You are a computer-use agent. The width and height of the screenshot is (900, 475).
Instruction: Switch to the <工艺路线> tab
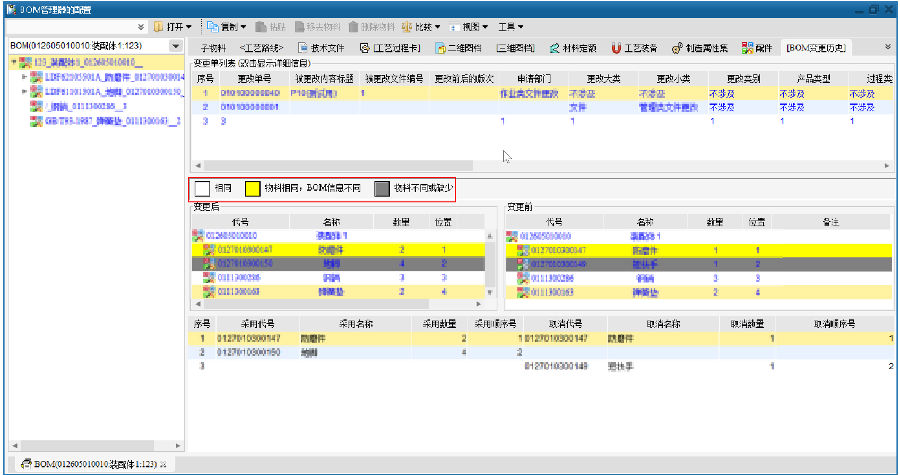(x=262, y=48)
